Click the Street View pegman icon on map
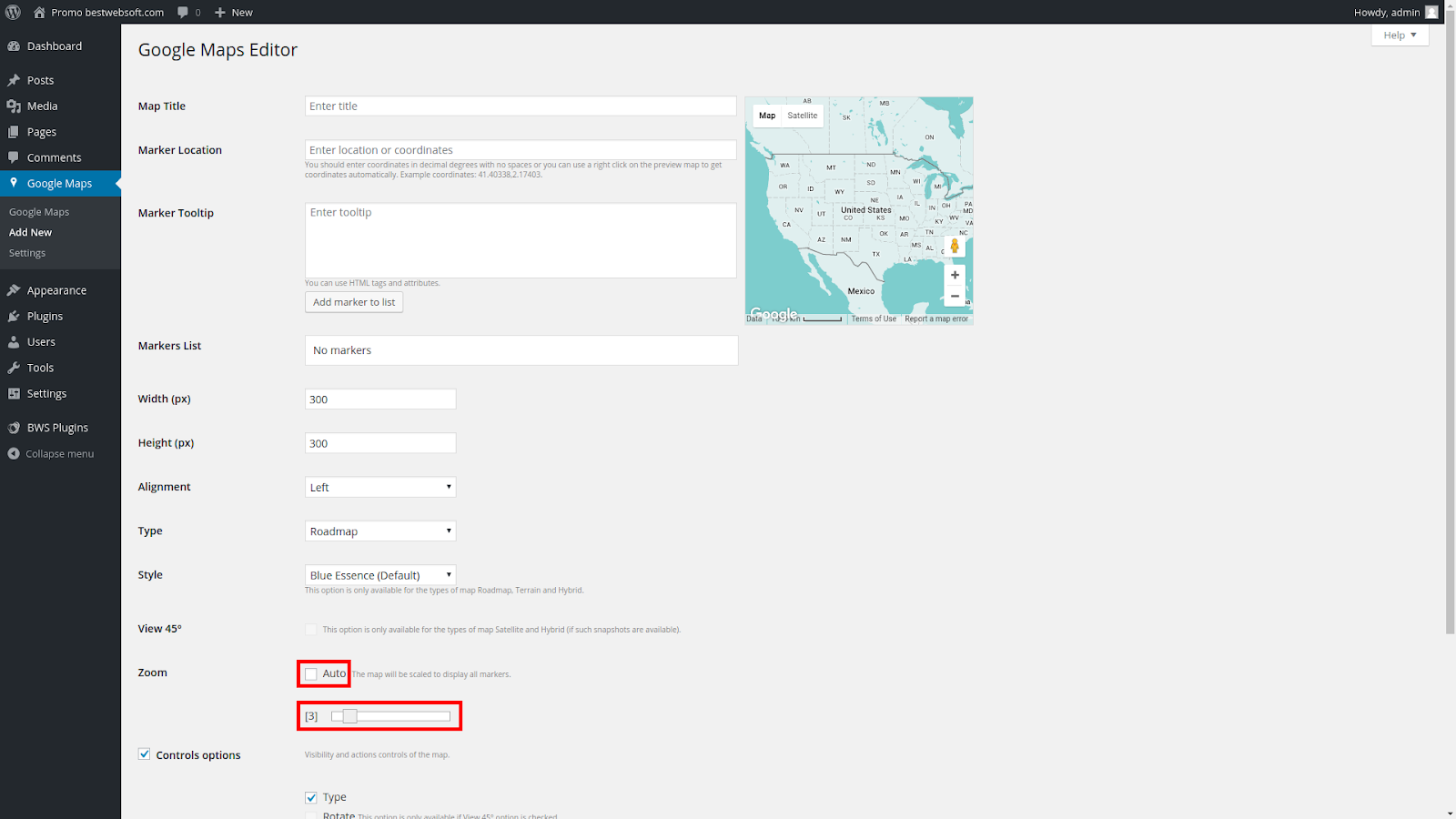Viewport: 1456px width, 819px height. pyautogui.click(x=955, y=246)
